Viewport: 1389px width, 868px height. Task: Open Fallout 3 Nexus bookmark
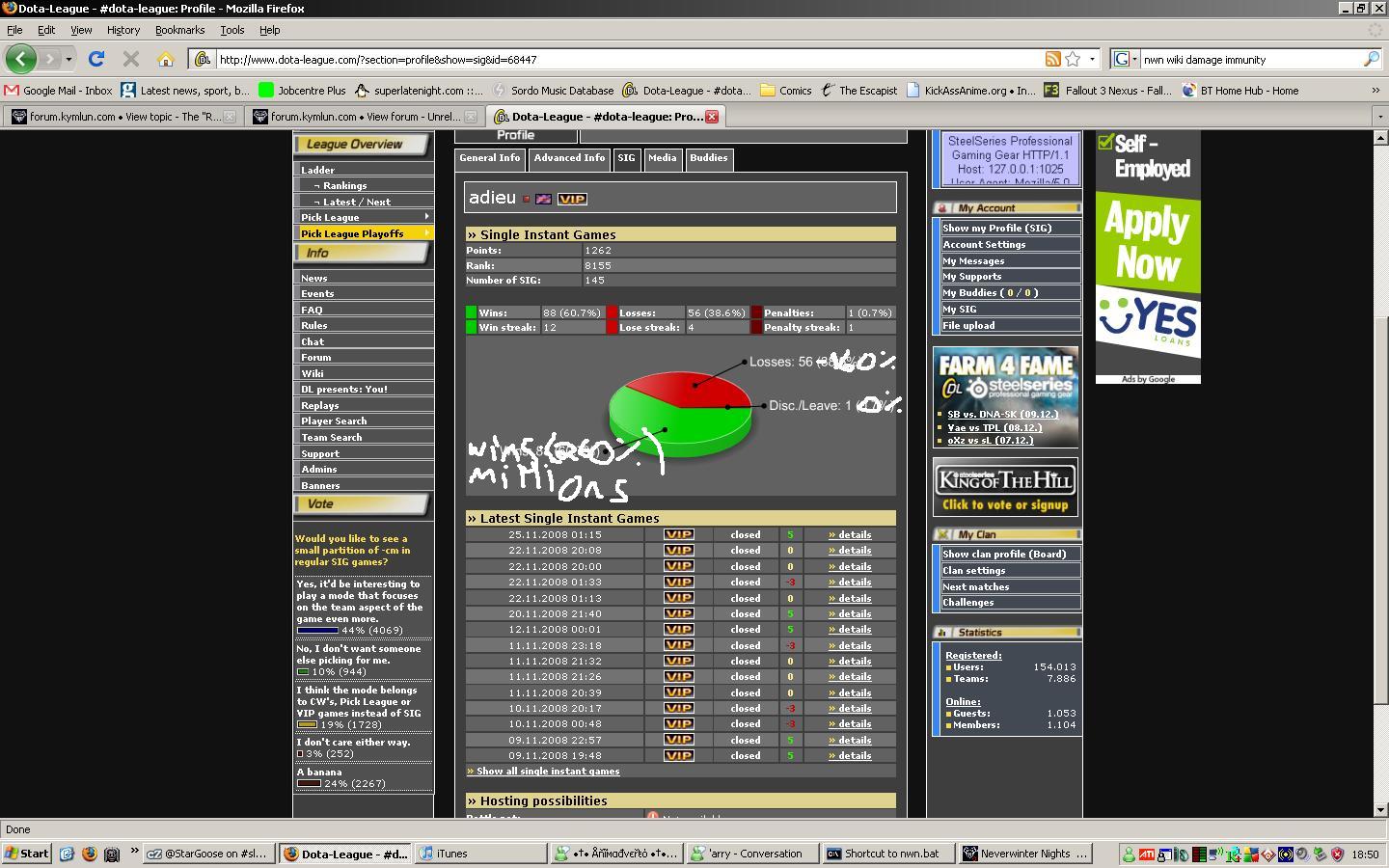pos(1108,90)
